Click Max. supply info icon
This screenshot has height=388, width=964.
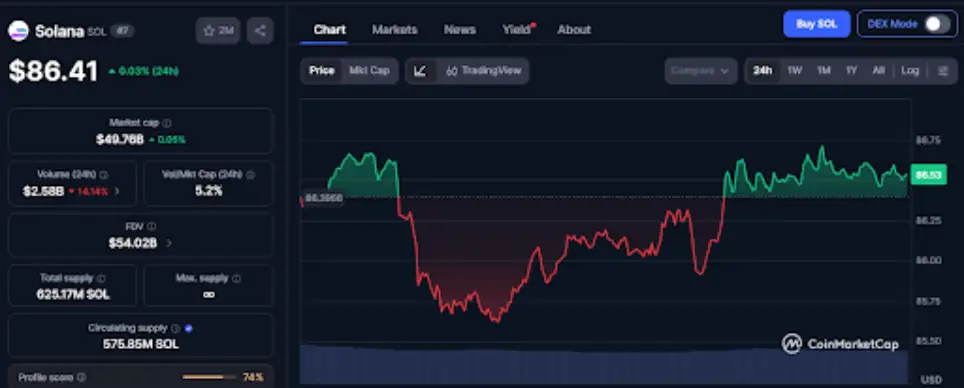pos(237,278)
